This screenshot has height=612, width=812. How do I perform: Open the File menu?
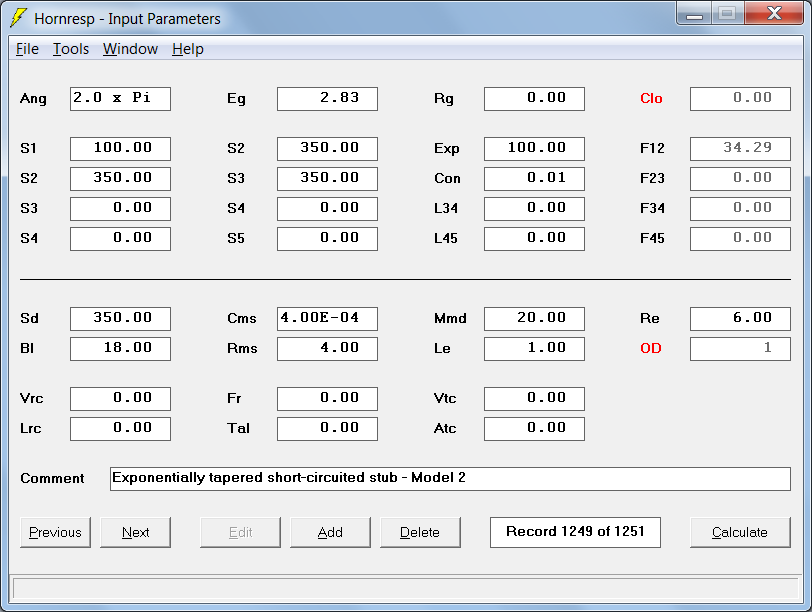27,49
